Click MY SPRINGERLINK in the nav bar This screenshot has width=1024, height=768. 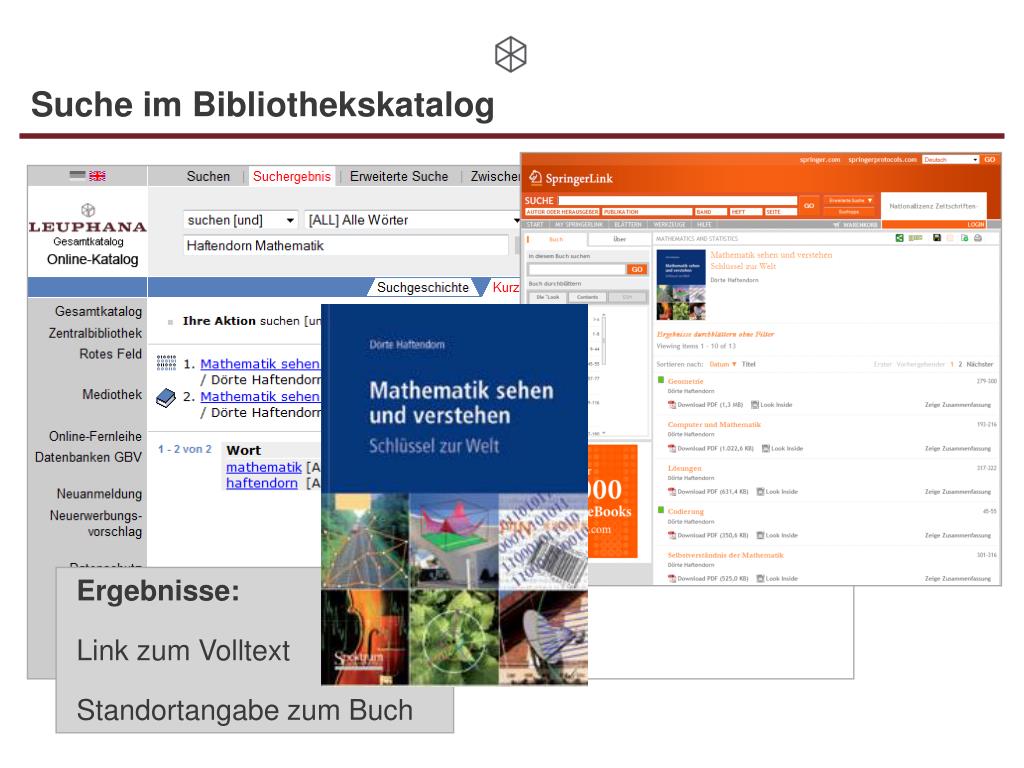point(579,225)
